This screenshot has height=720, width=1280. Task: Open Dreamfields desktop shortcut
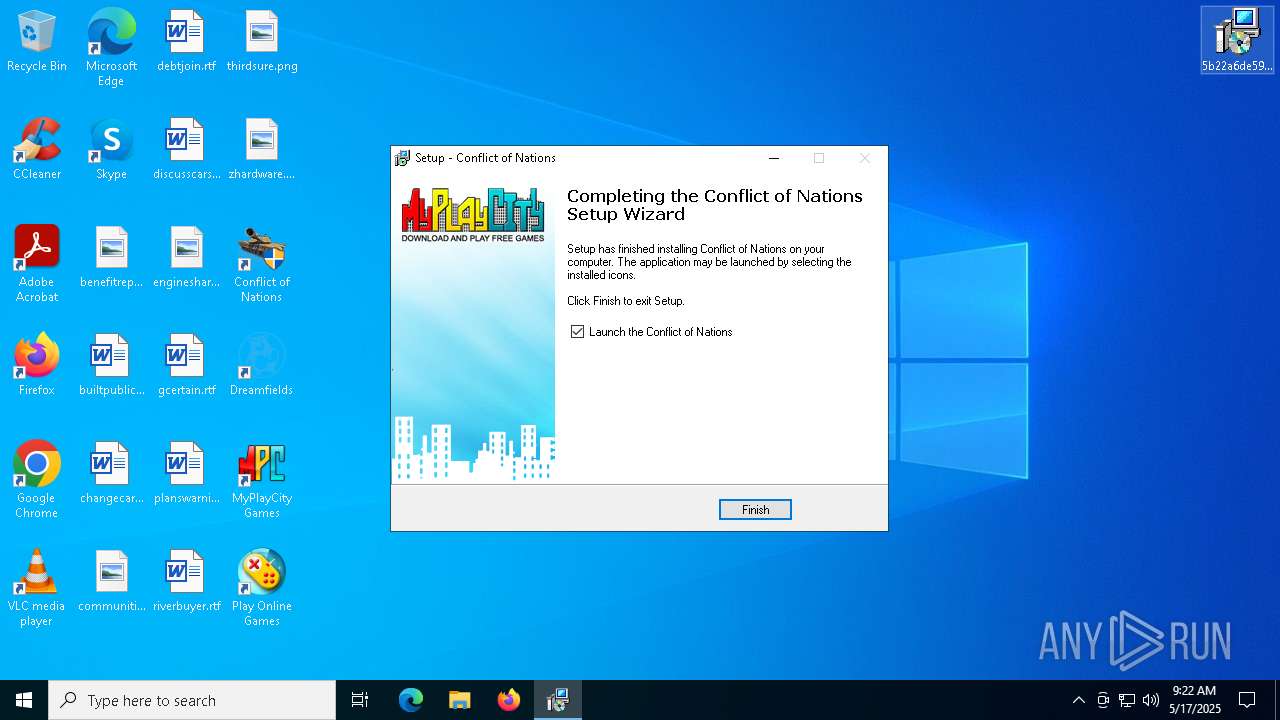tap(262, 366)
